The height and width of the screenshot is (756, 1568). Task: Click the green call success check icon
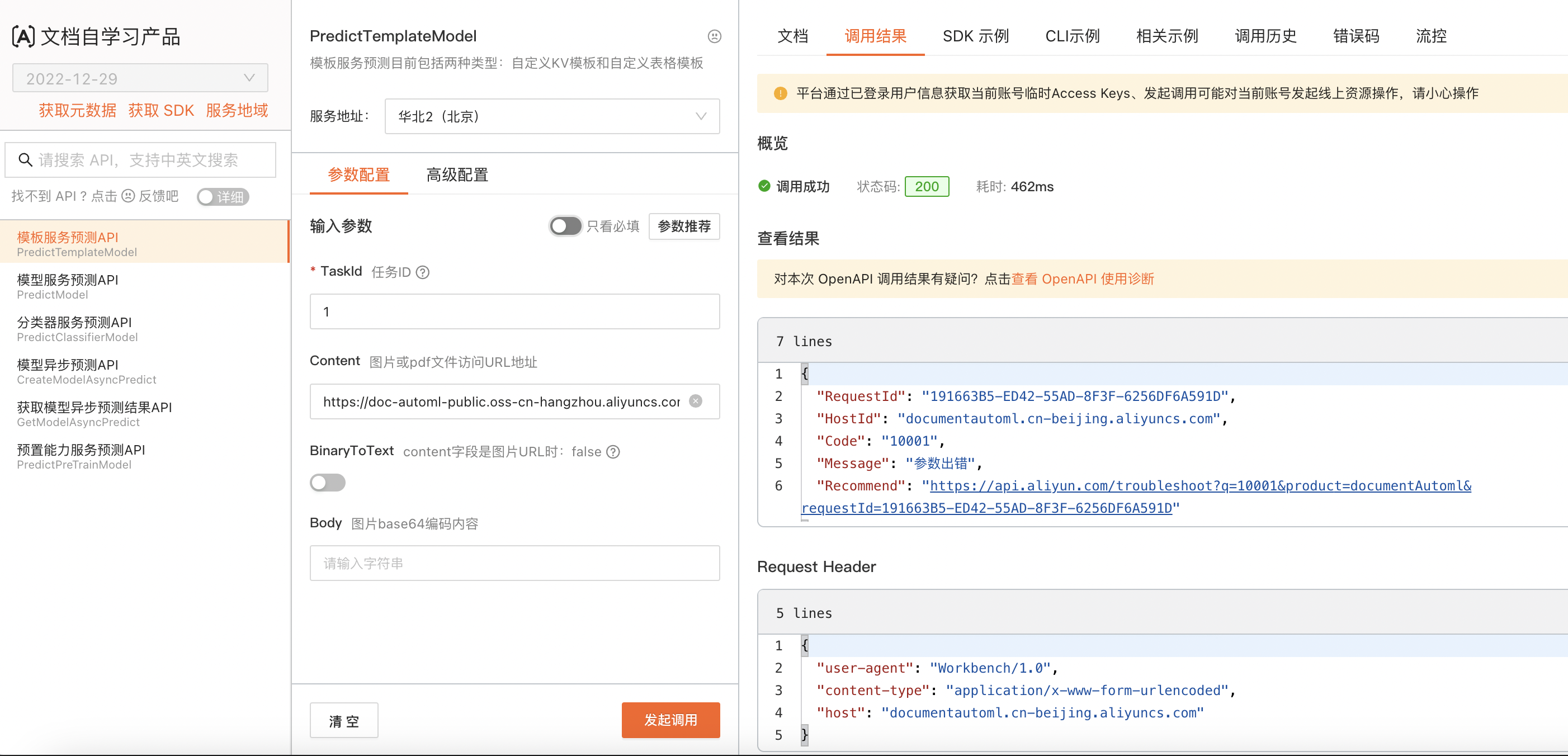tap(764, 186)
